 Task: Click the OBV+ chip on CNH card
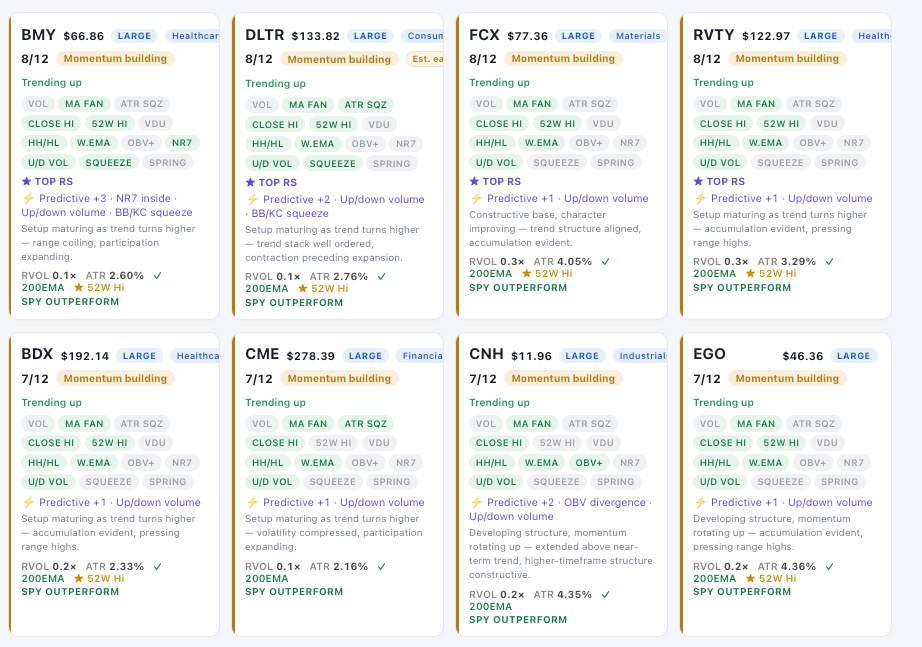tap(589, 463)
